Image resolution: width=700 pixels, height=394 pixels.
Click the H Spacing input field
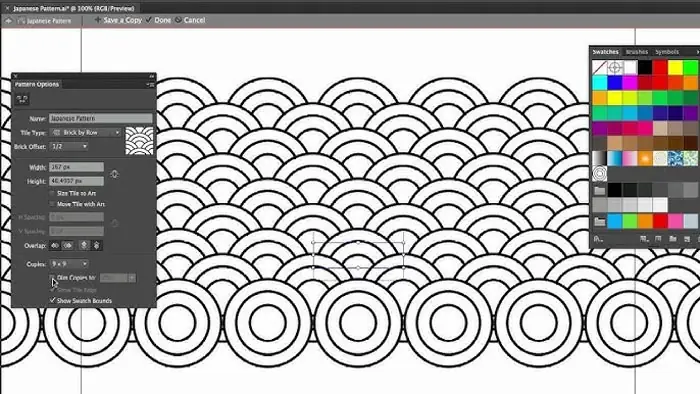tap(76, 217)
